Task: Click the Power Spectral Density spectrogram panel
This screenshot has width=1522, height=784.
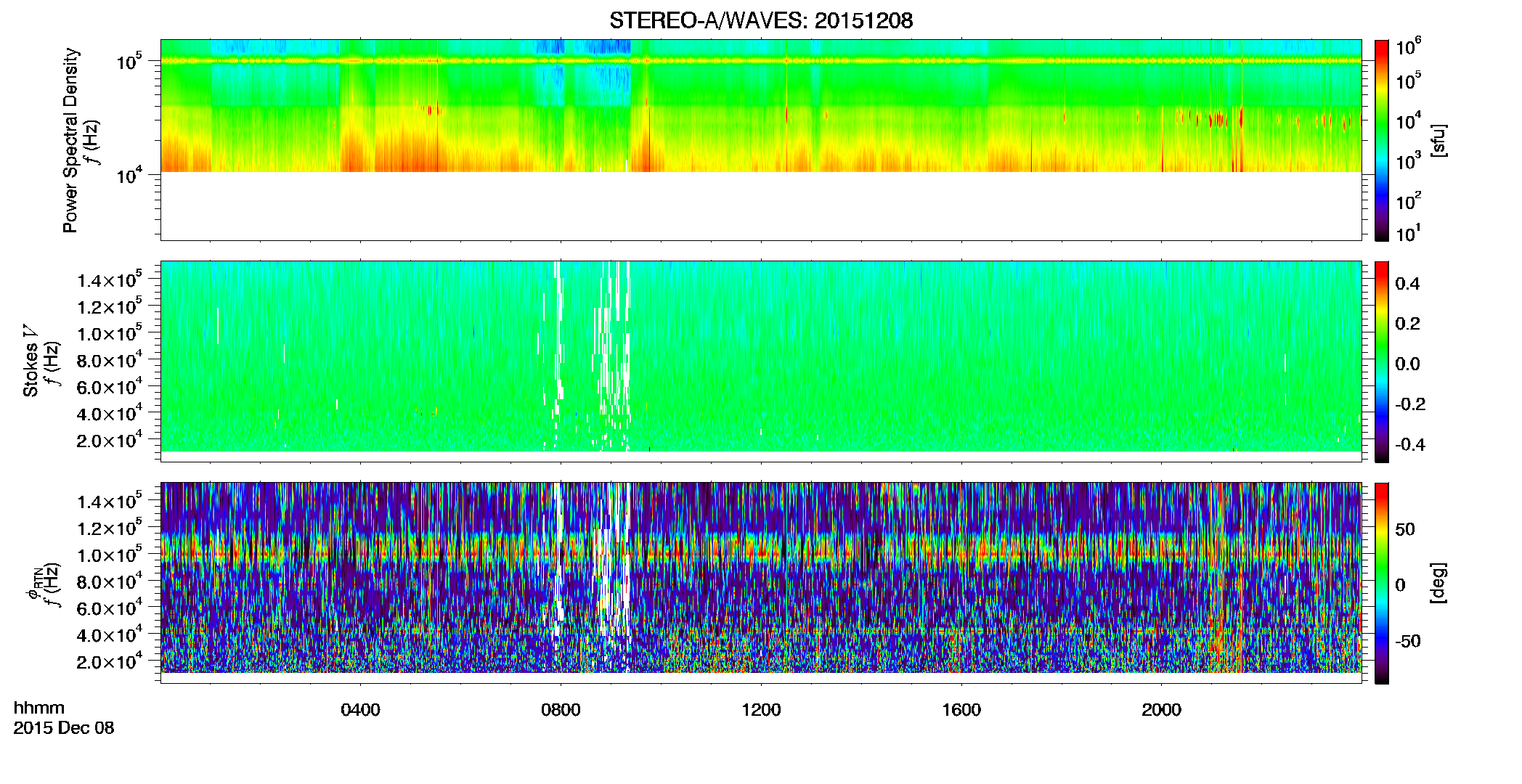Action: point(761,140)
